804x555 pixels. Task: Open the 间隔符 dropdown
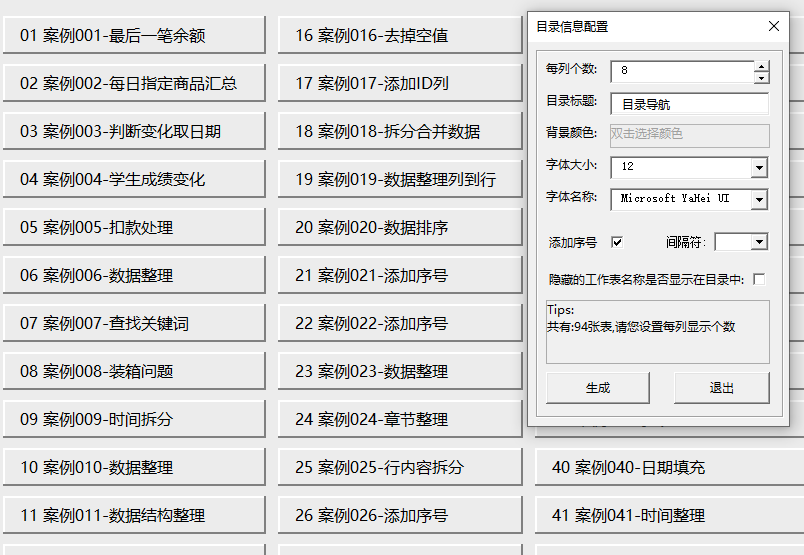(x=759, y=242)
